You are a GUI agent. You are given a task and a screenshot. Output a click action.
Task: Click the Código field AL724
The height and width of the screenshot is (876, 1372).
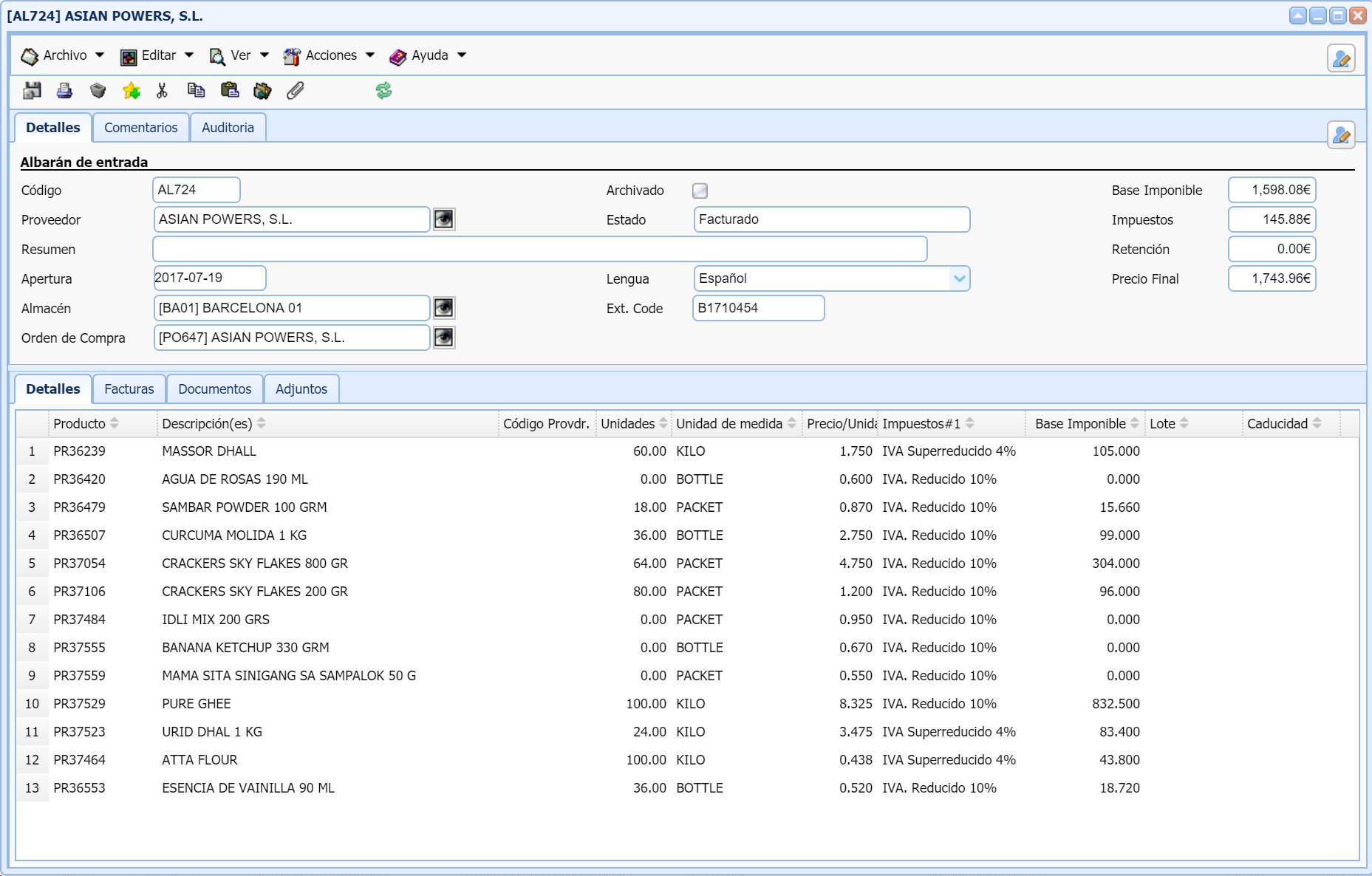[197, 190]
